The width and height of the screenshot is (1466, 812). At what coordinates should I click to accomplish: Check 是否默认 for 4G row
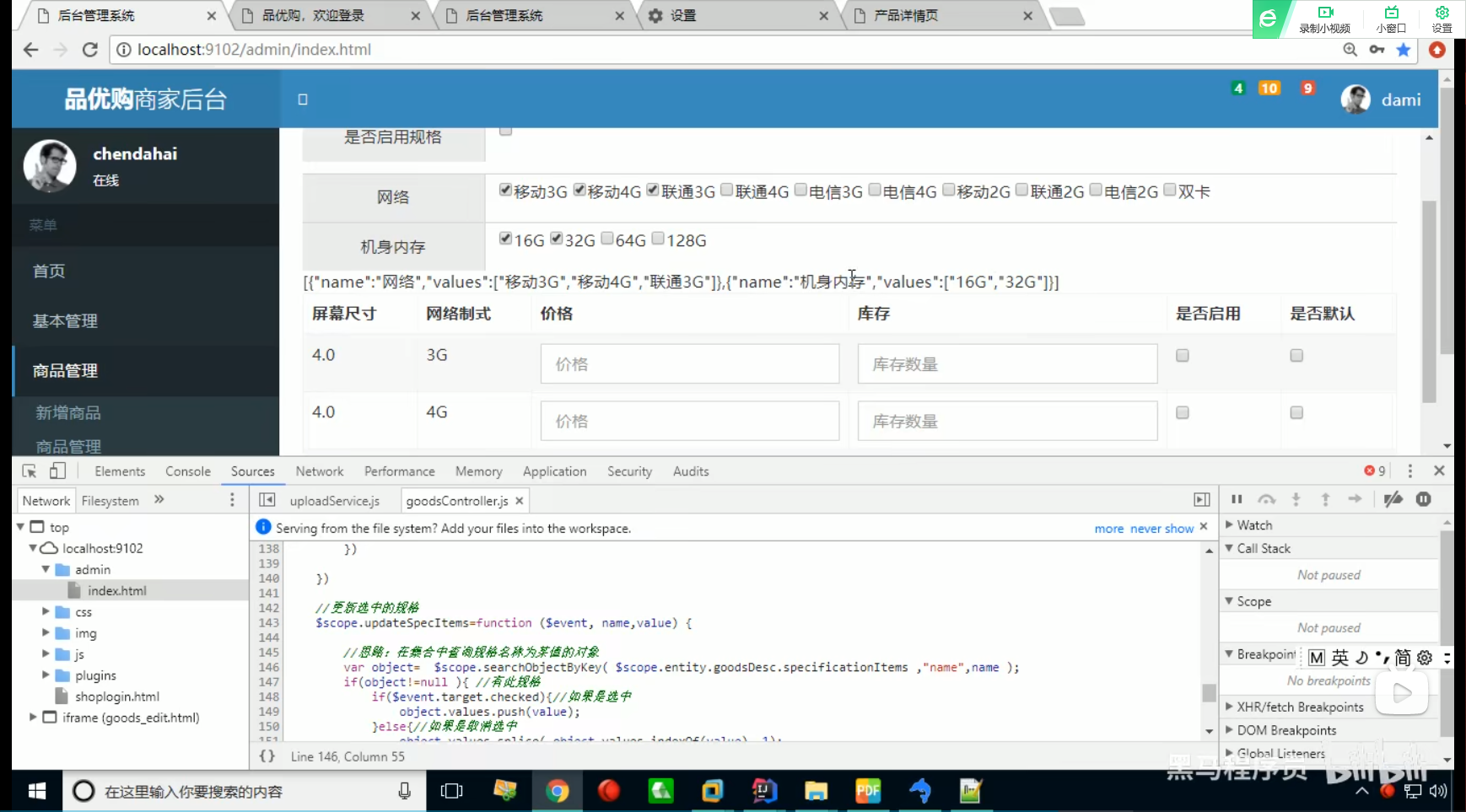[x=1296, y=412]
